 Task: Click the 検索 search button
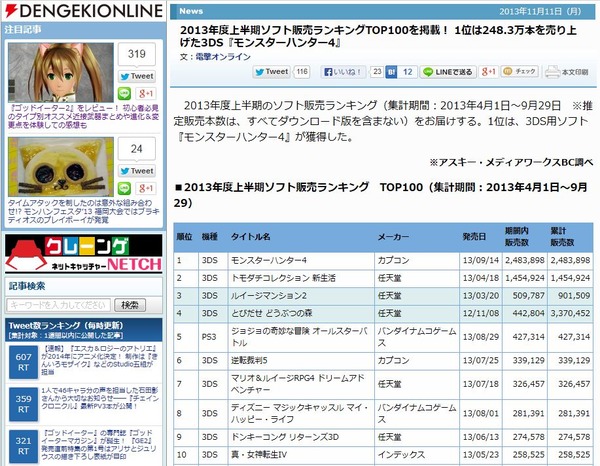tap(130, 305)
